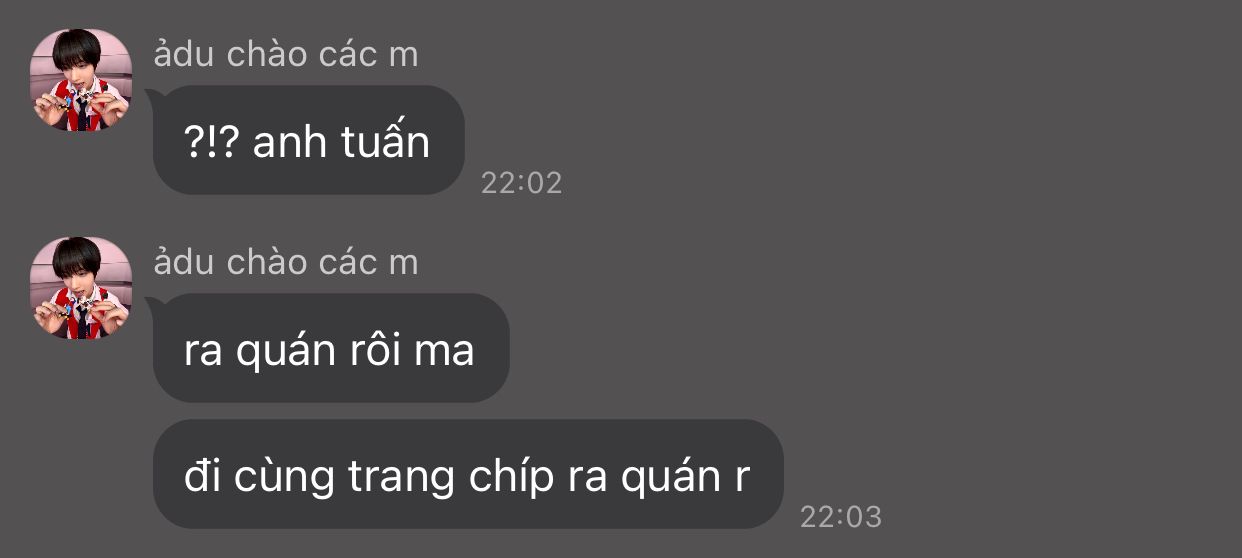Click the tail of the "ra quán rôi ma" bubble
Viewport: 1242px width, 558px height.
click(x=154, y=306)
